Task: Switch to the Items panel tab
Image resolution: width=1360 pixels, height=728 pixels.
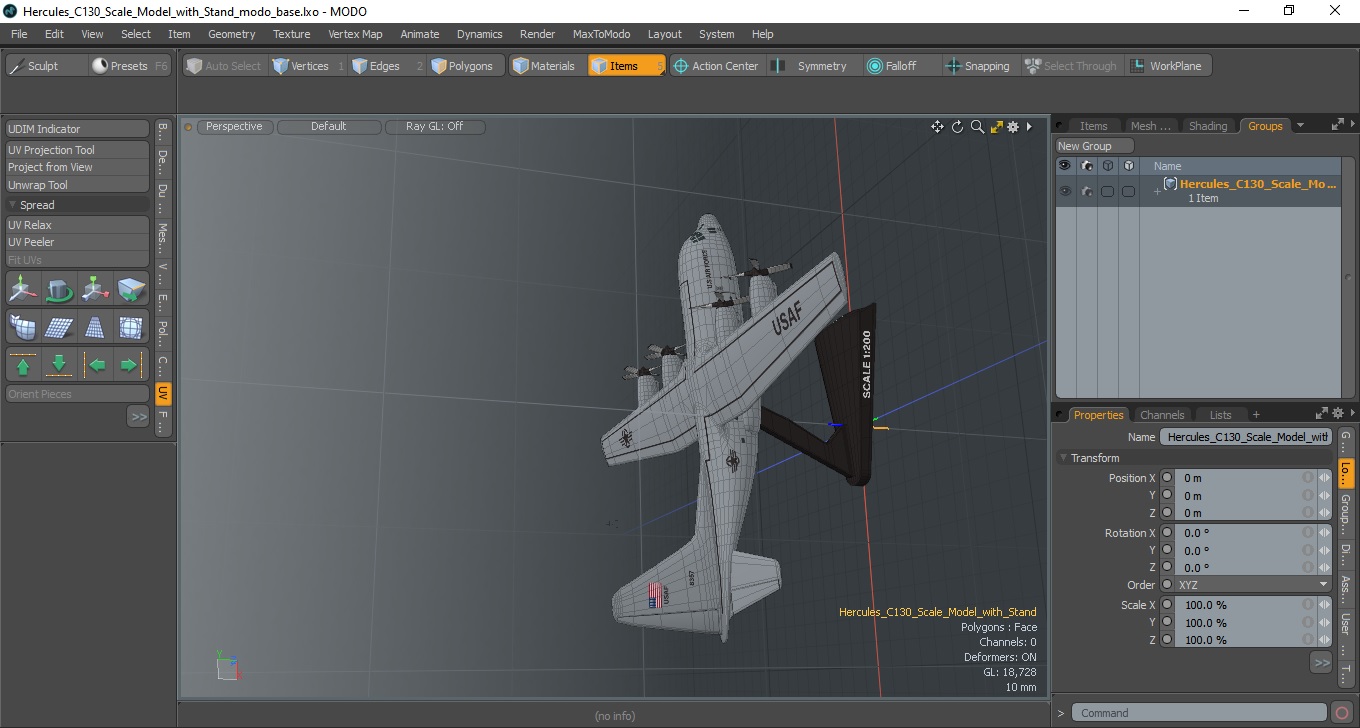Action: point(1093,126)
